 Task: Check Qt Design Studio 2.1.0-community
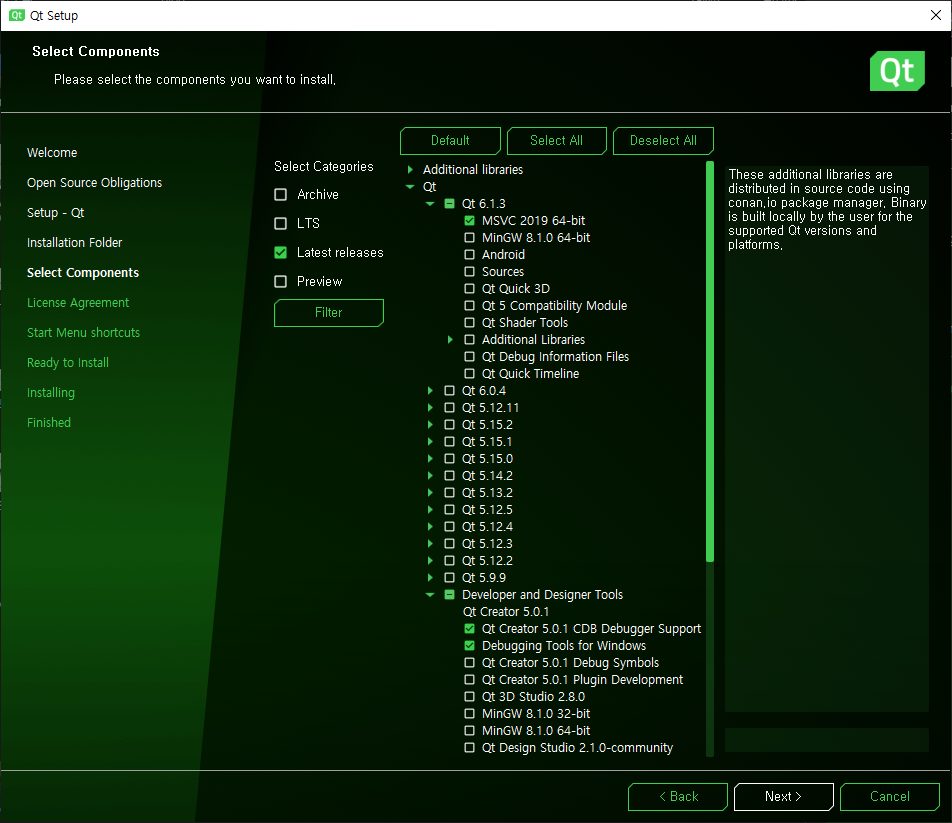click(x=469, y=748)
